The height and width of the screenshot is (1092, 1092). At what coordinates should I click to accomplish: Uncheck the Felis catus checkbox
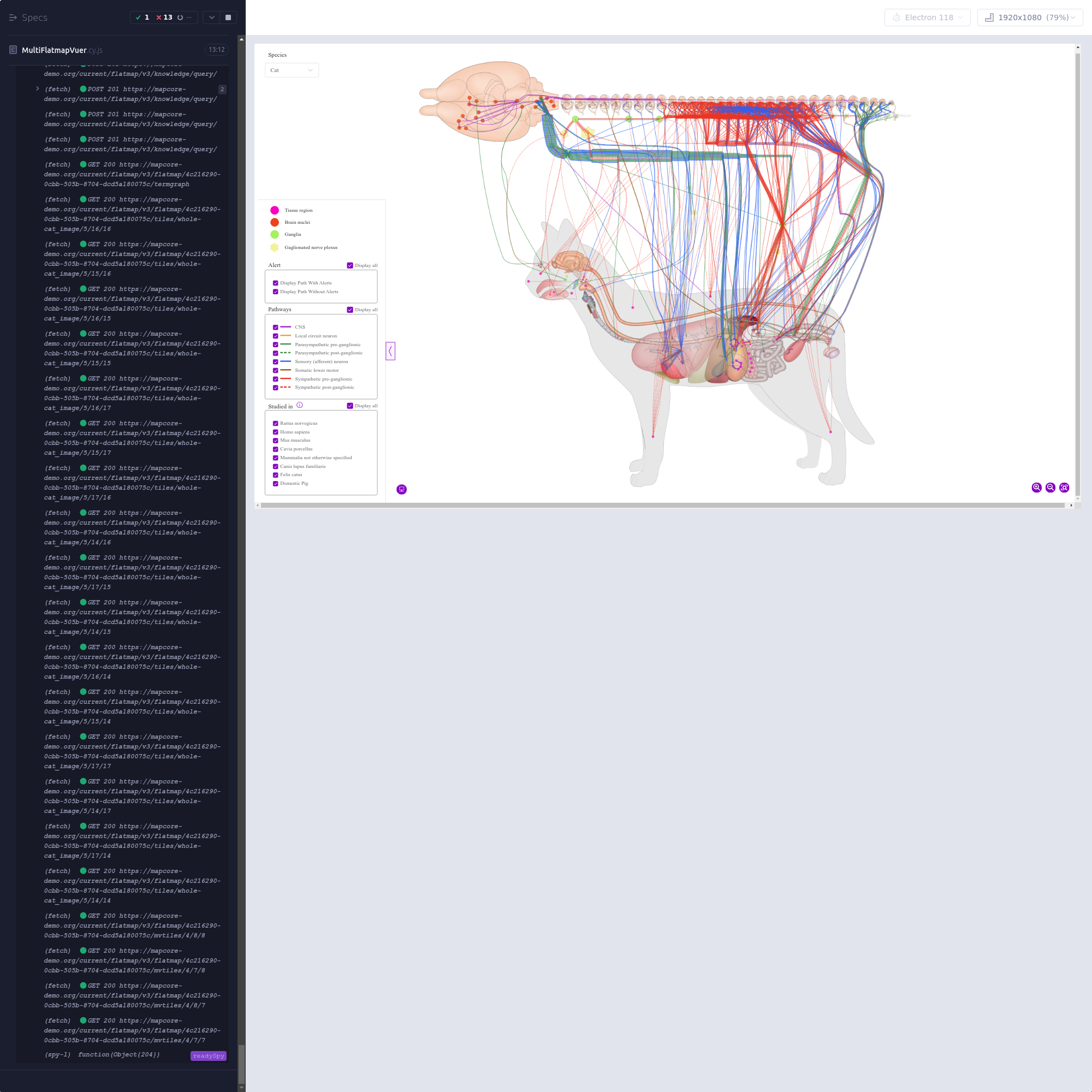275,475
